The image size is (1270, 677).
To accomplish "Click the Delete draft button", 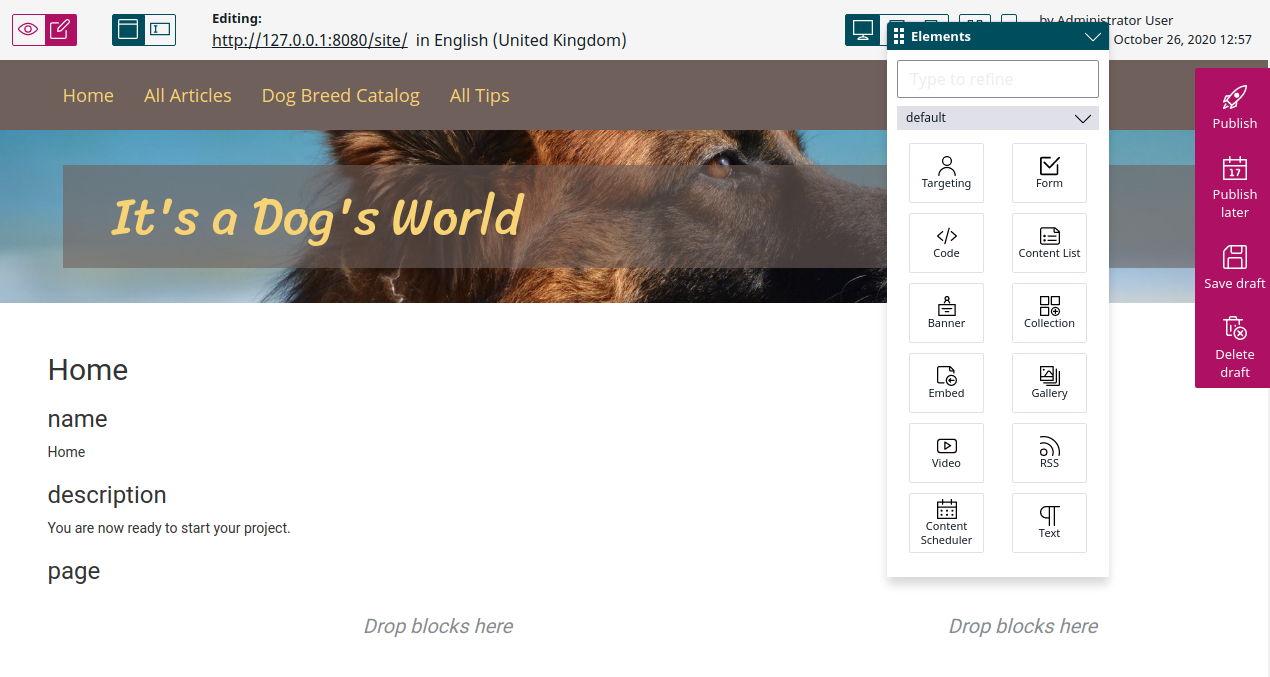I will [1234, 347].
